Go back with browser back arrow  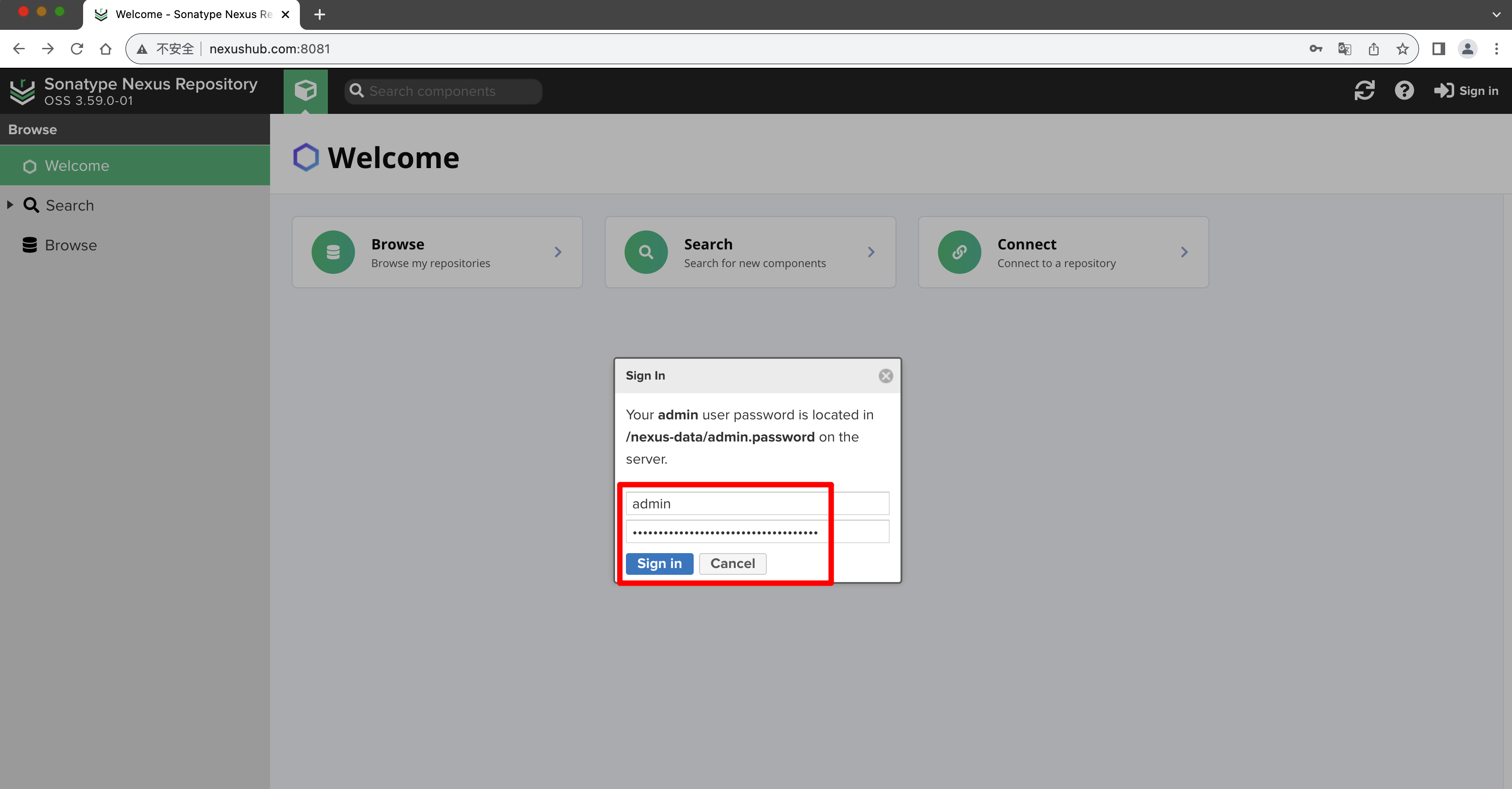[x=19, y=49]
